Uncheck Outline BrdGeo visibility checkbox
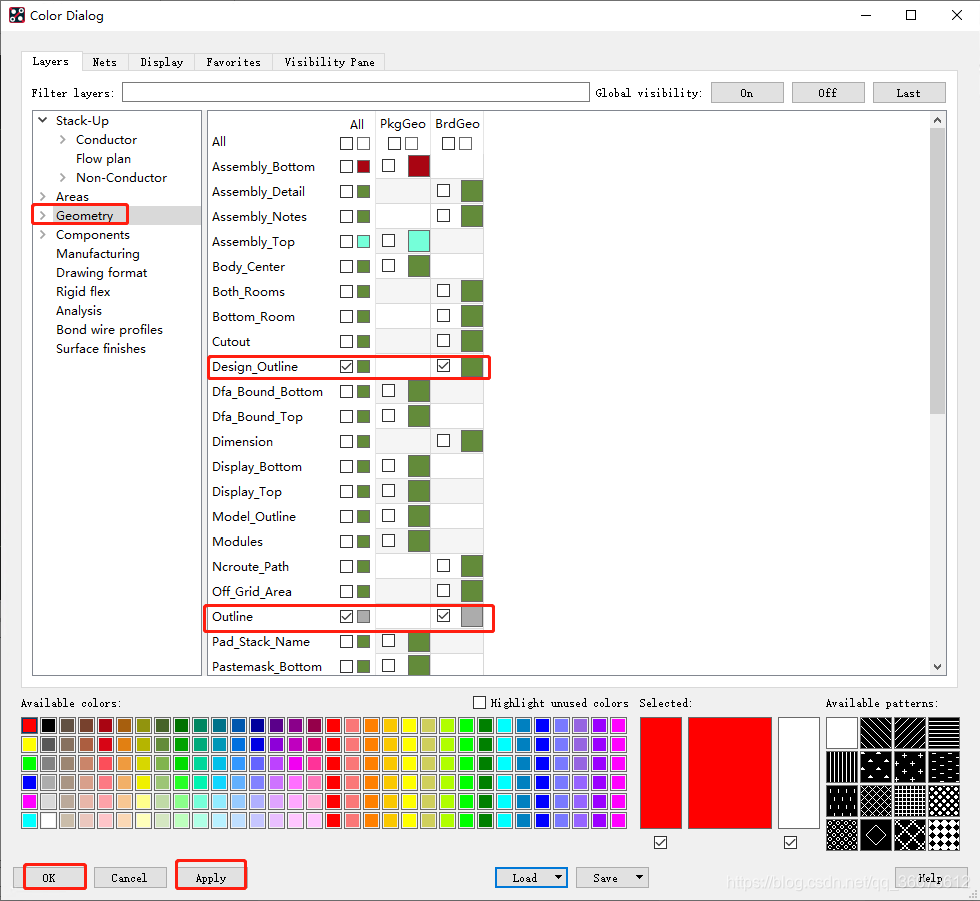Image resolution: width=980 pixels, height=901 pixels. point(444,615)
